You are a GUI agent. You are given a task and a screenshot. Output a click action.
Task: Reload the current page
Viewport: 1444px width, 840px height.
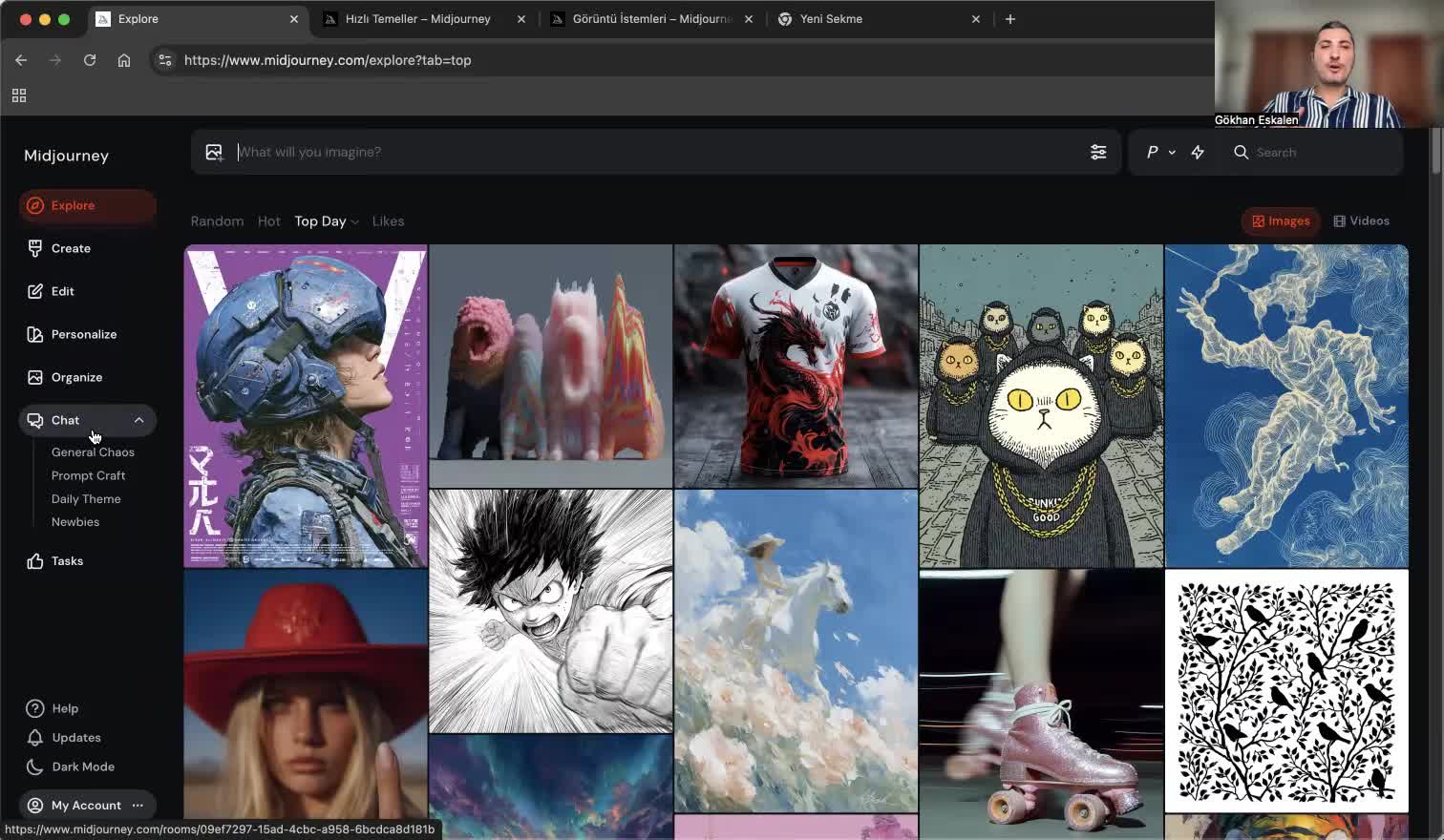point(90,60)
